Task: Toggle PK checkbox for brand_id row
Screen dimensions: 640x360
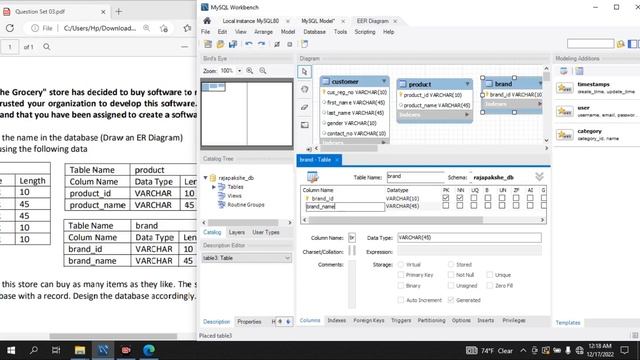Action: (446, 198)
